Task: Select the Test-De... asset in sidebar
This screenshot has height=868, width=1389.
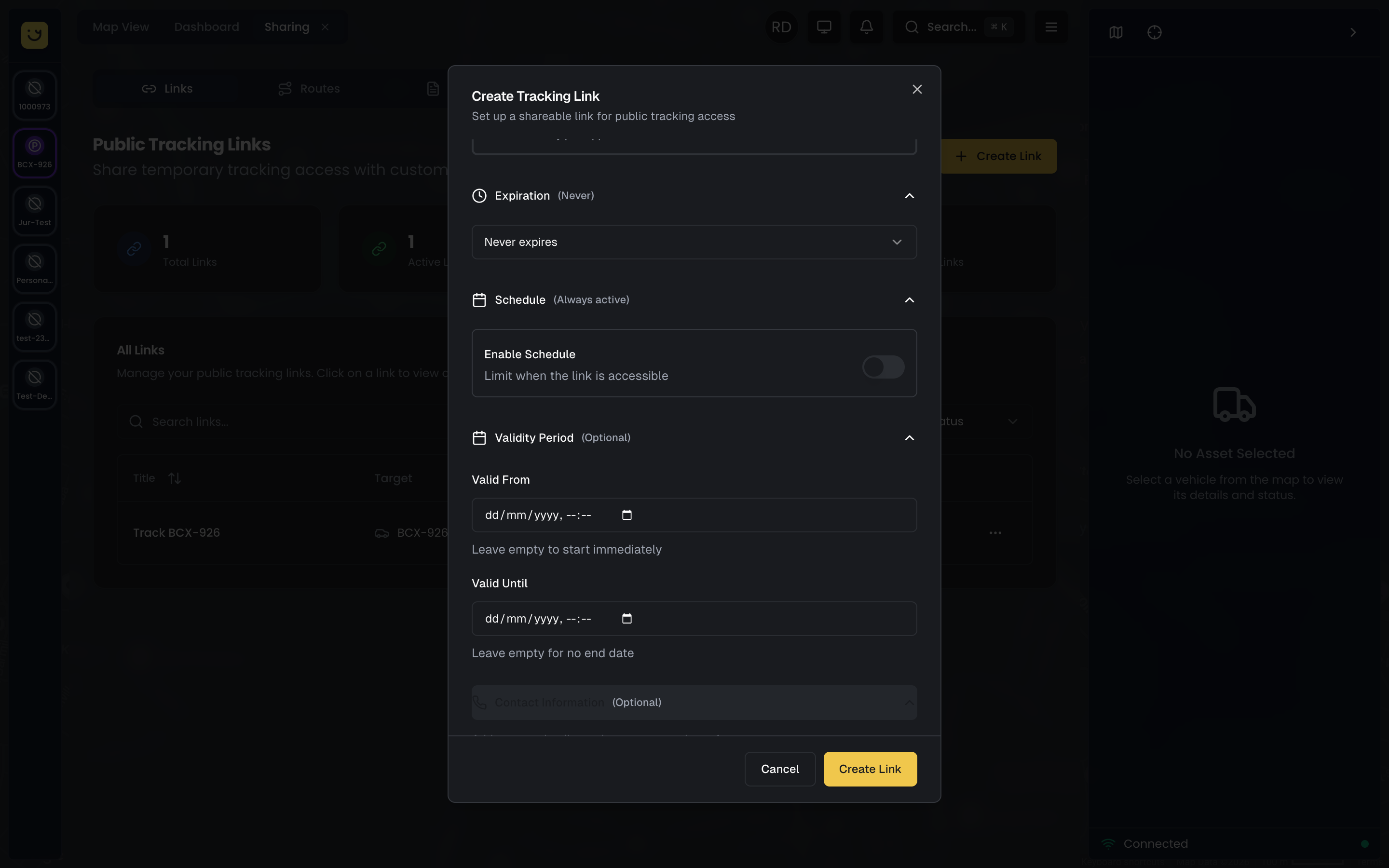Action: tap(34, 385)
